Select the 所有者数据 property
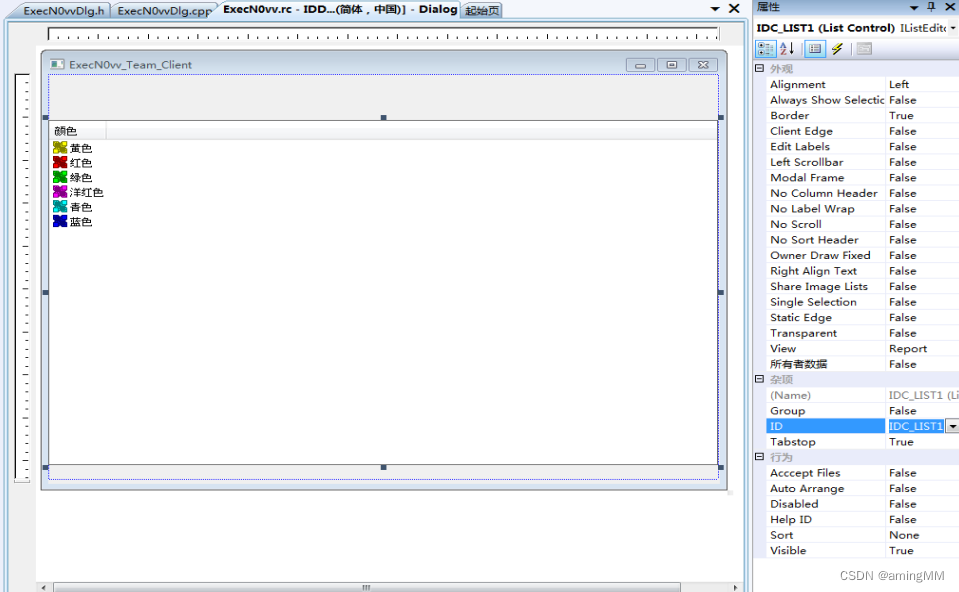This screenshot has width=959, height=592. tap(862, 364)
